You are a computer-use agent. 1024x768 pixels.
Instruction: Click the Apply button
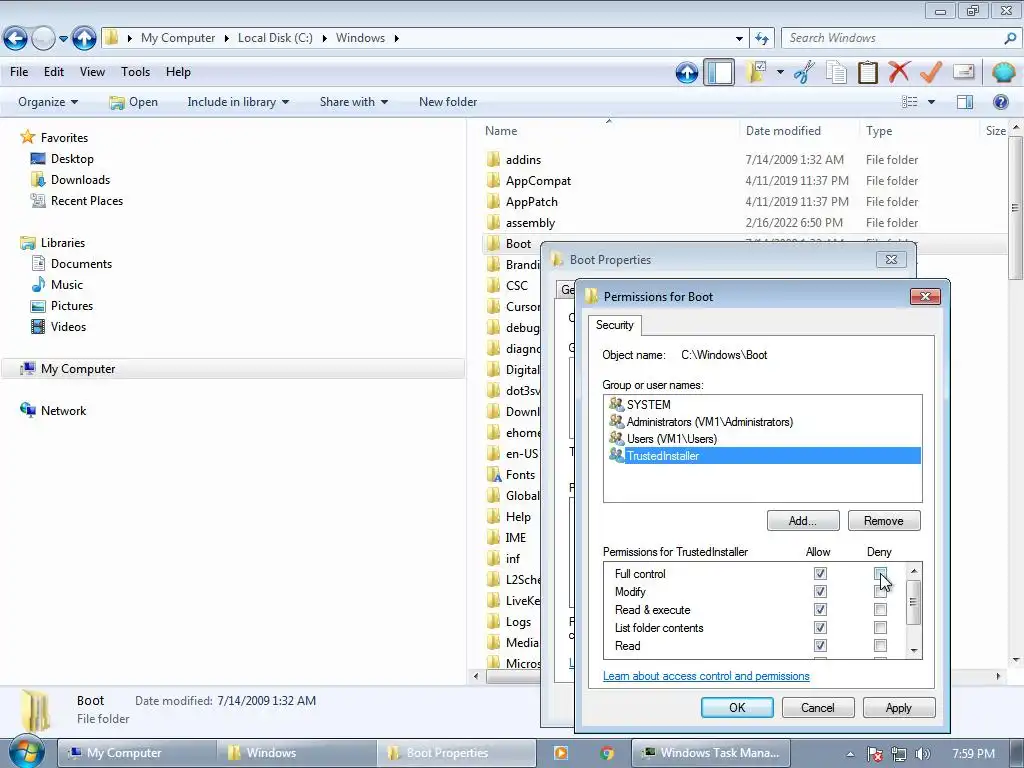coord(899,707)
